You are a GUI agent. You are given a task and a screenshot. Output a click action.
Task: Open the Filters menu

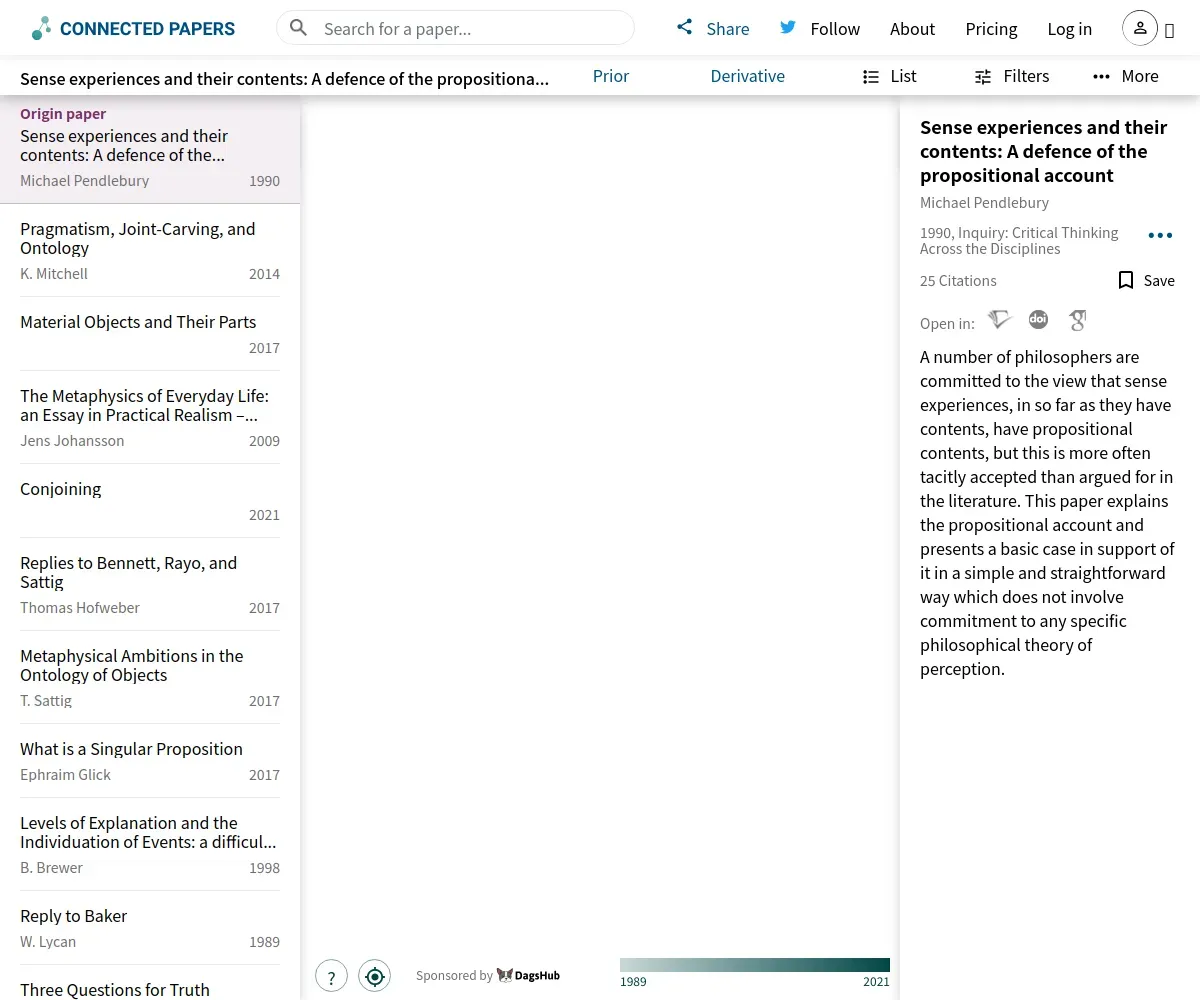coord(1012,76)
